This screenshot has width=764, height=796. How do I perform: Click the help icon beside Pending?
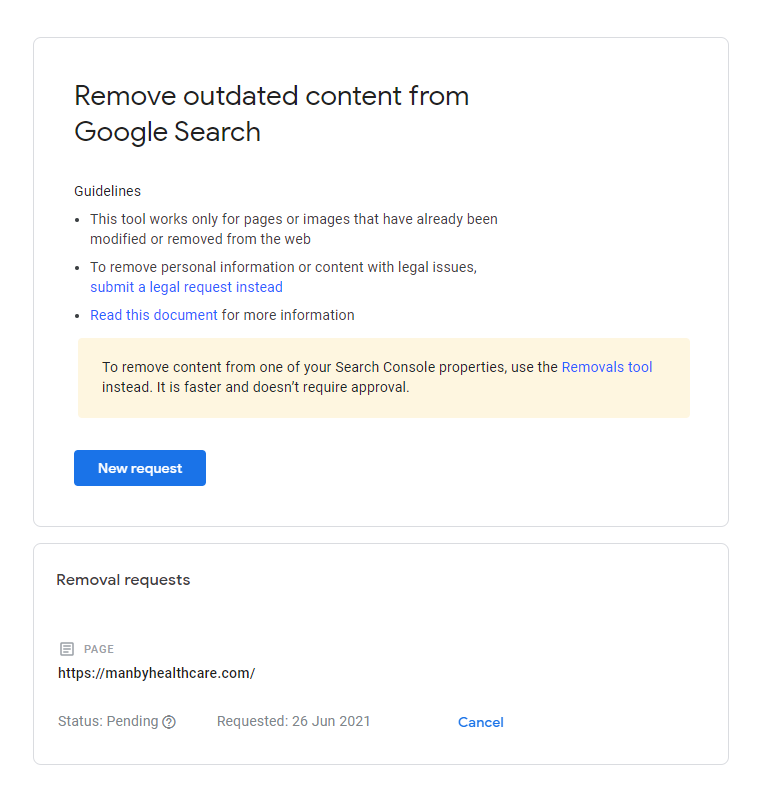pos(169,722)
